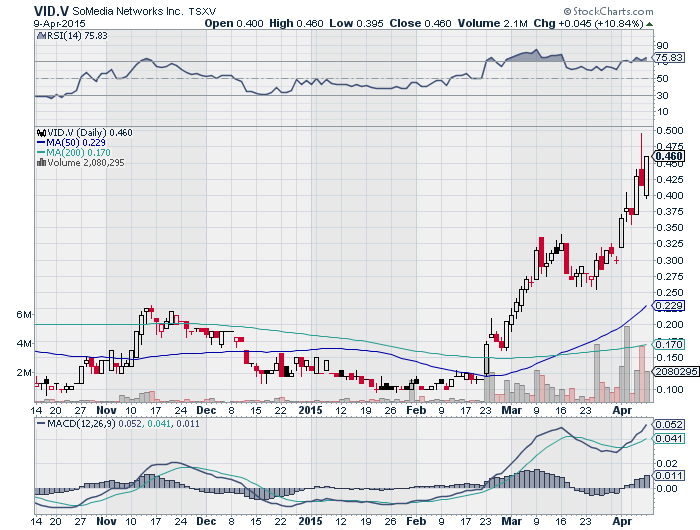Click the MA(200) 0.170 legend entry
Viewport: 700px width, 530px height.
coord(73,153)
